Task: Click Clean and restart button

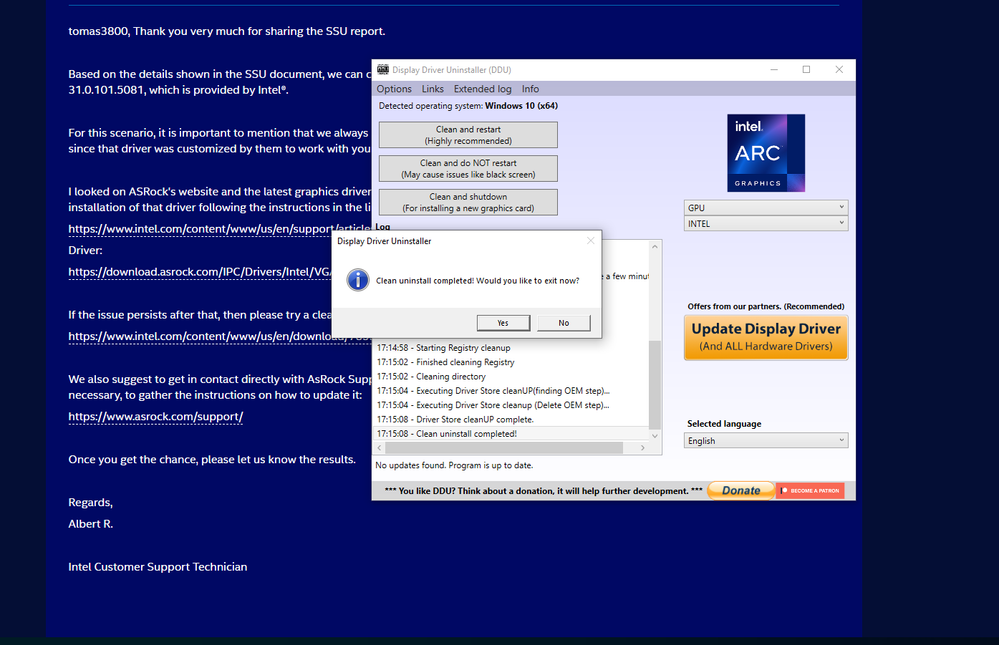Action: click(x=468, y=135)
